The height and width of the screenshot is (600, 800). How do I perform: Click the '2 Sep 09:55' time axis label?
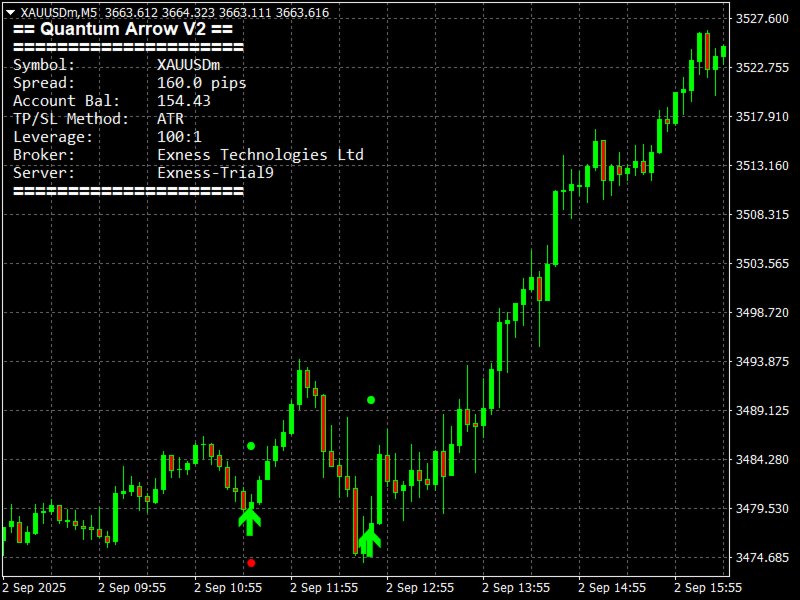[x=132, y=588]
